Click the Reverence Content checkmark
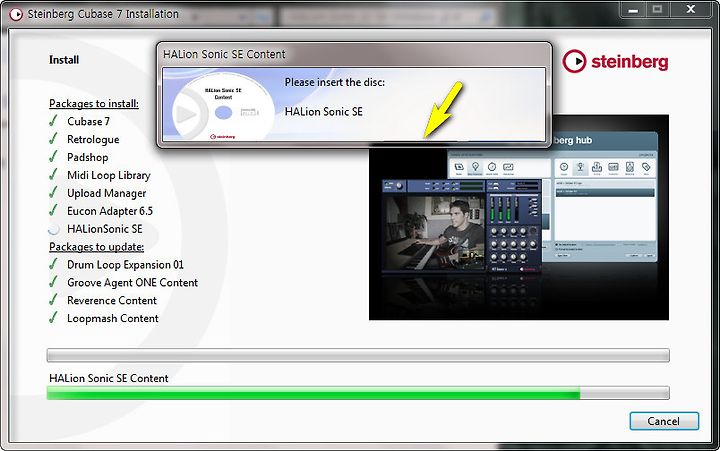The width and height of the screenshot is (720, 451). click(53, 300)
